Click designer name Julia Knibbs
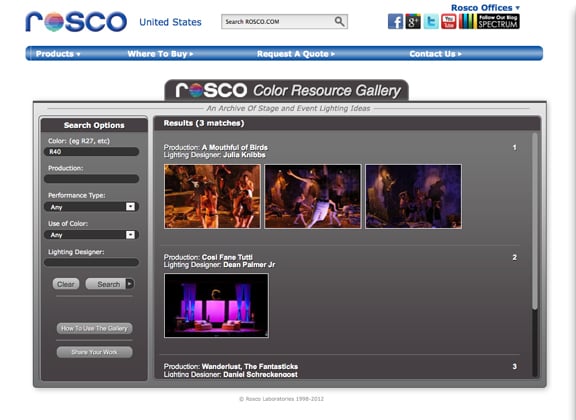This screenshot has width=576, height=420. (244, 155)
